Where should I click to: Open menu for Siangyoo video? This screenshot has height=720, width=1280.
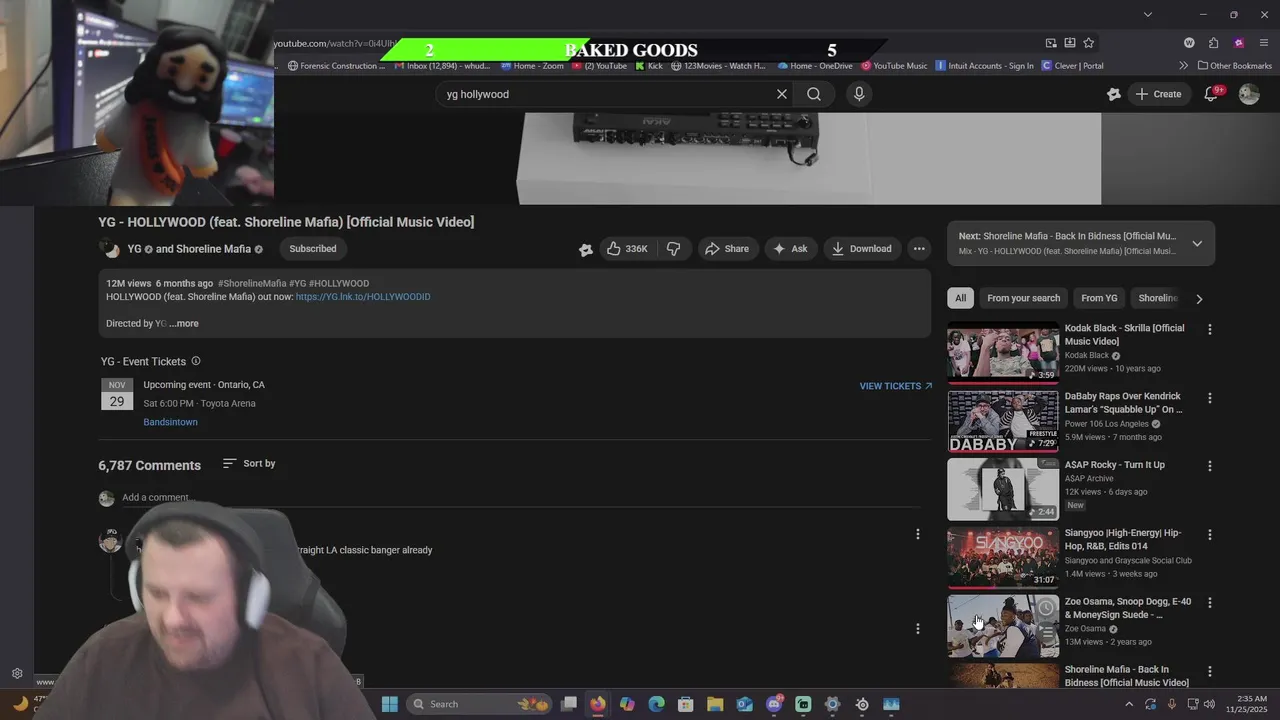pyautogui.click(x=1210, y=535)
